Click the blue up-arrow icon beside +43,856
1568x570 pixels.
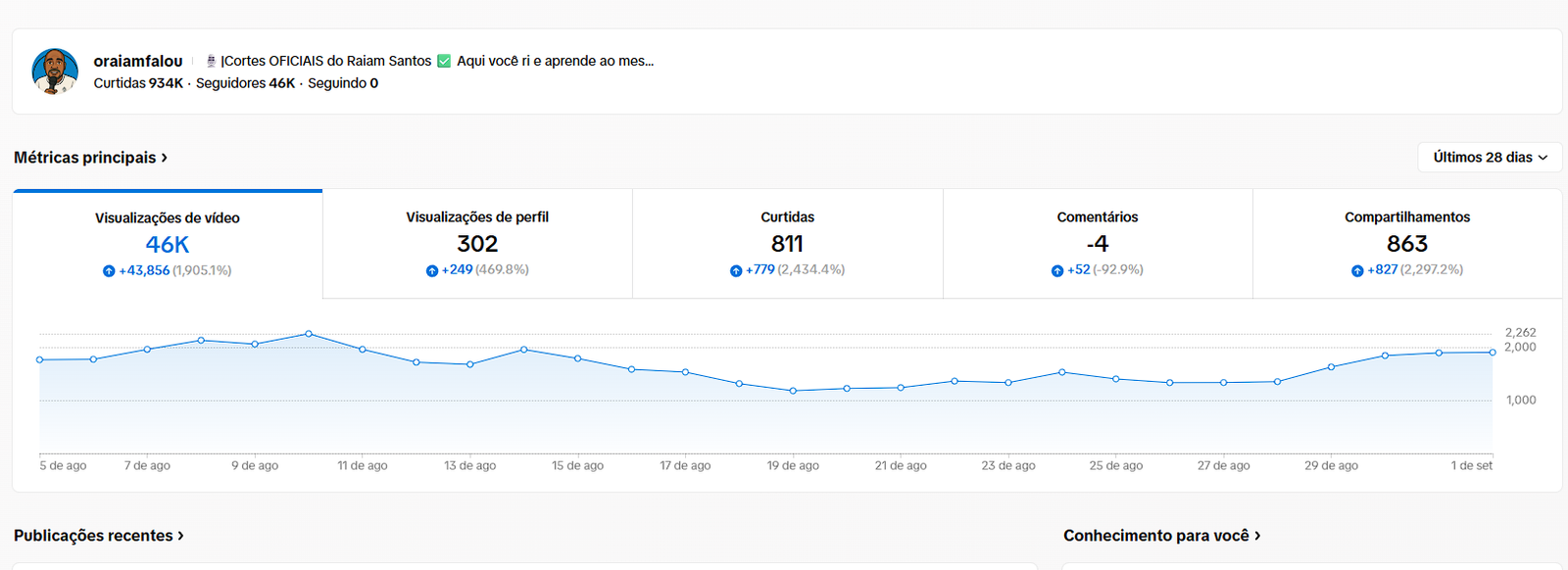click(x=109, y=271)
